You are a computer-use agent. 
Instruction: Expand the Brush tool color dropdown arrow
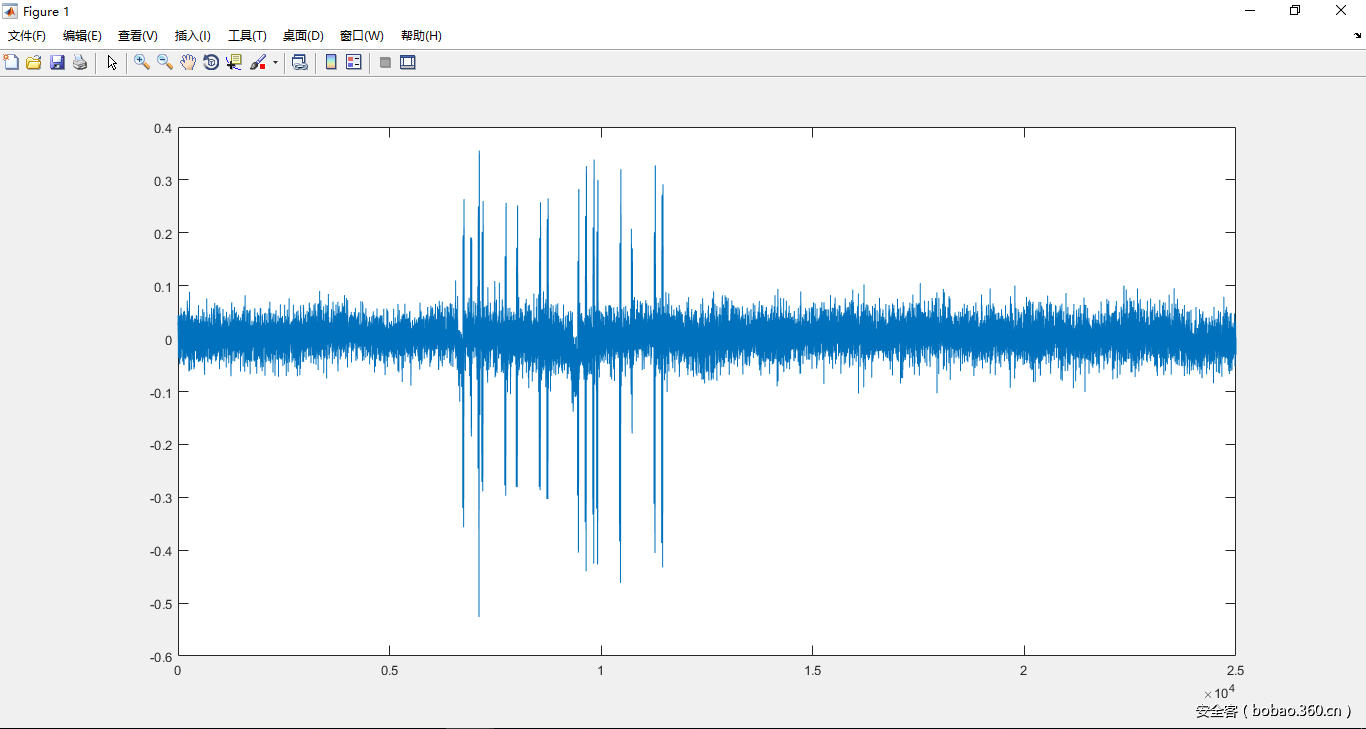[x=275, y=63]
